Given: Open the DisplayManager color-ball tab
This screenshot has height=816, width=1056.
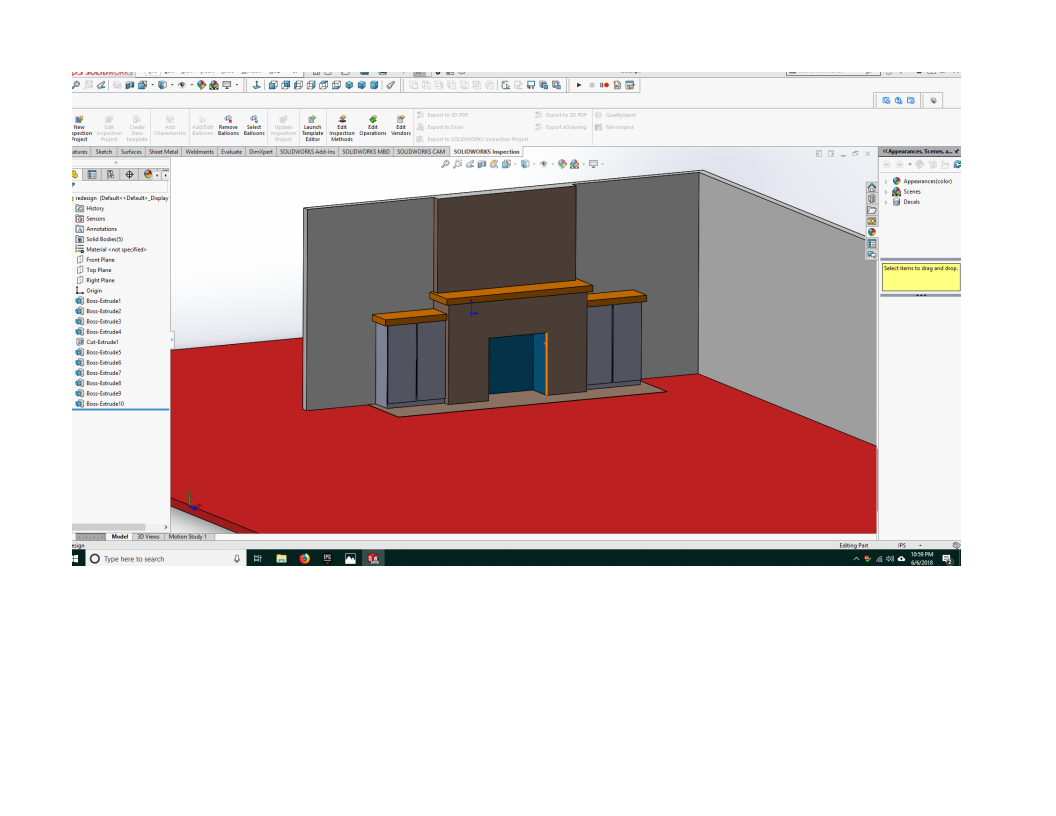Looking at the screenshot, I should pyautogui.click(x=147, y=174).
